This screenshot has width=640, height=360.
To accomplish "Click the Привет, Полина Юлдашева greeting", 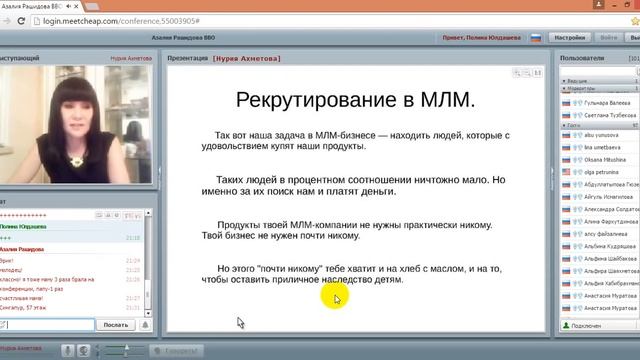I will tap(482, 38).
